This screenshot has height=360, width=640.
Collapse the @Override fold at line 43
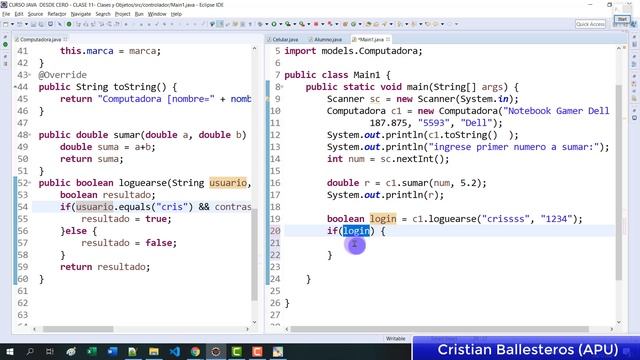[30, 75]
